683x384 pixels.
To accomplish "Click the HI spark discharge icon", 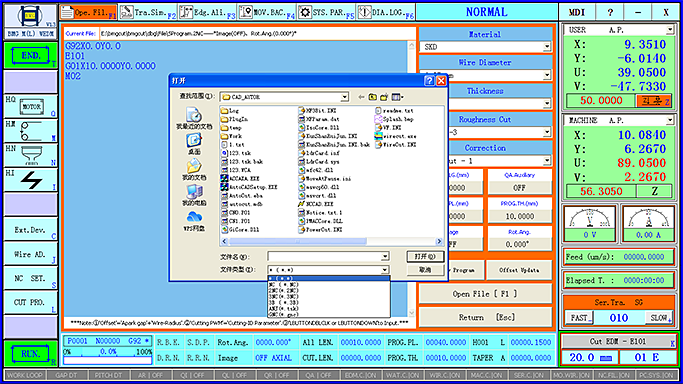I will coord(31,180).
